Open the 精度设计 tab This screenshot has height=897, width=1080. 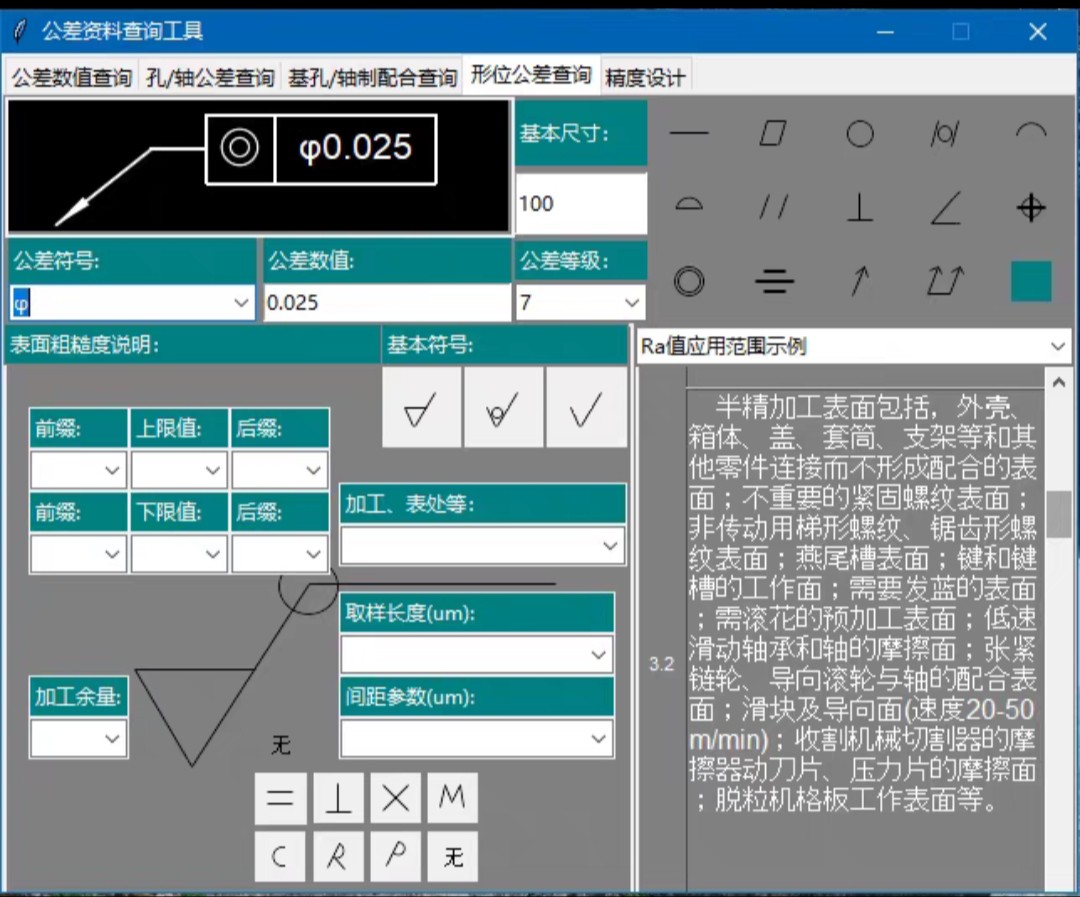coord(645,77)
